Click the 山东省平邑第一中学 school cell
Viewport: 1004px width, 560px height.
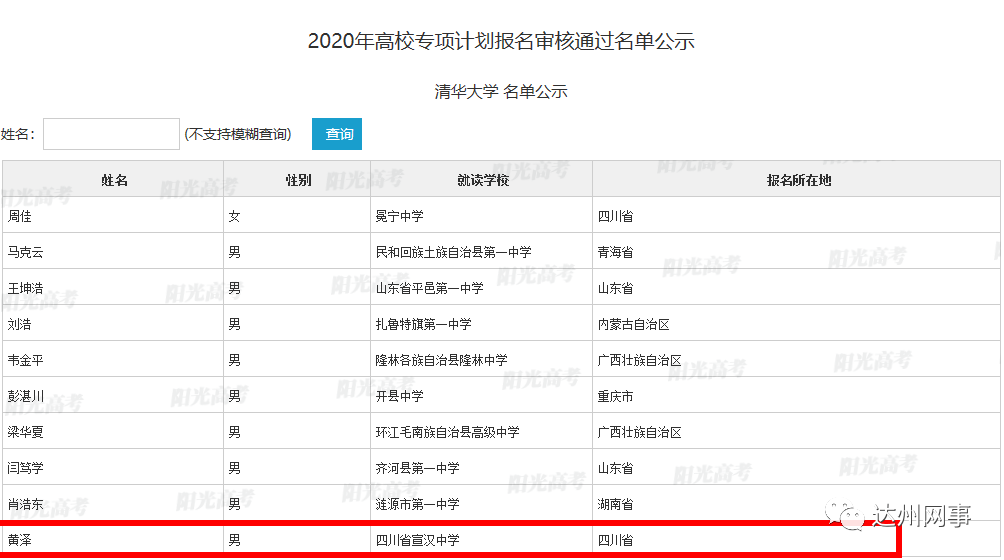pos(482,288)
